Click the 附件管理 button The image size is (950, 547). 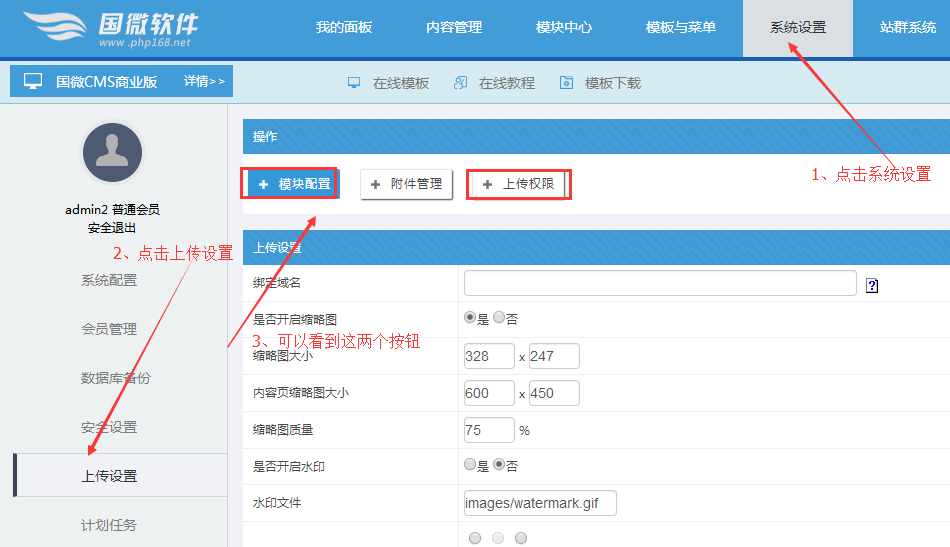pos(406,184)
